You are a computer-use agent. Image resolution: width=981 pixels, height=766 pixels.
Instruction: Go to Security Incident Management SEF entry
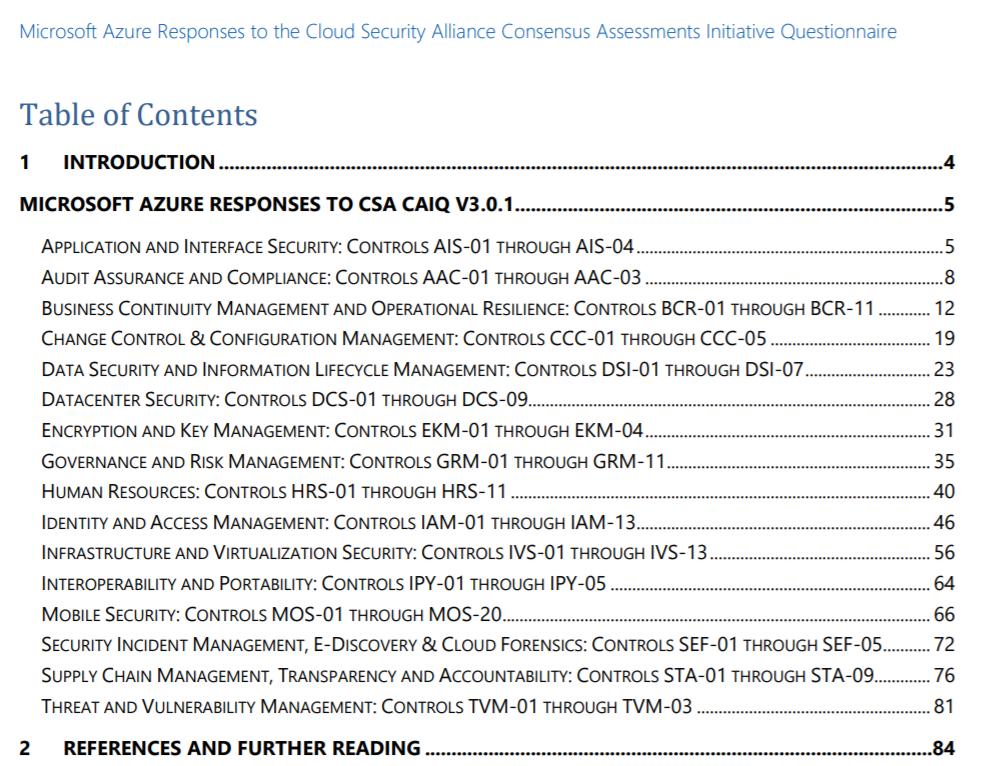coord(498,645)
